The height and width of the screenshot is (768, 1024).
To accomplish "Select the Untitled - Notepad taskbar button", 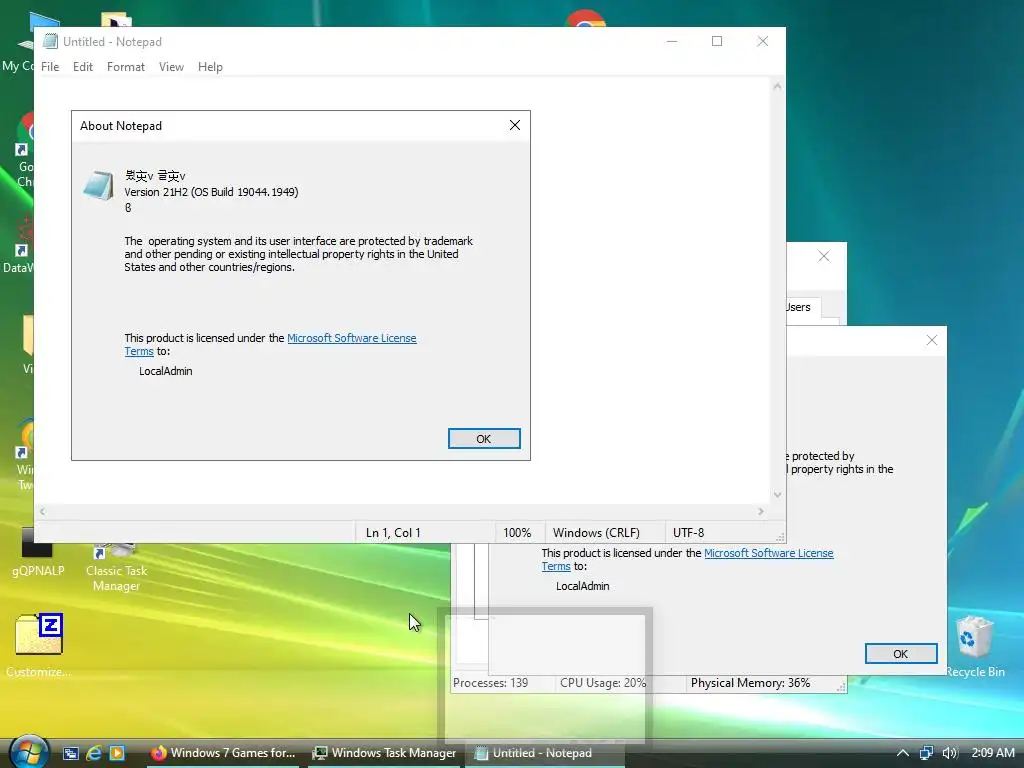I will click(x=545, y=753).
